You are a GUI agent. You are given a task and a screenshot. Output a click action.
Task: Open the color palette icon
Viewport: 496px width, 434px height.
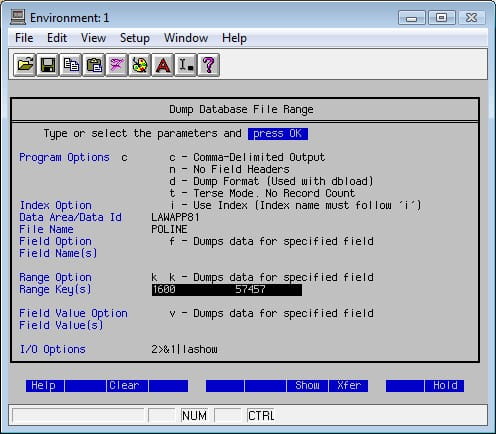[140, 65]
